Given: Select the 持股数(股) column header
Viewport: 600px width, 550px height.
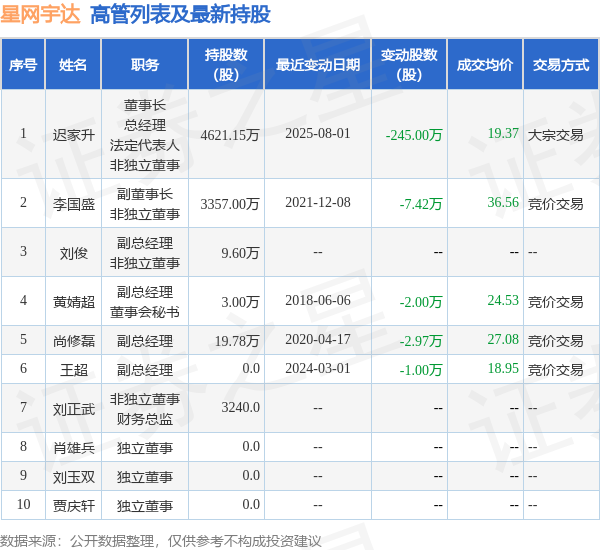Looking at the screenshot, I should pos(226,64).
